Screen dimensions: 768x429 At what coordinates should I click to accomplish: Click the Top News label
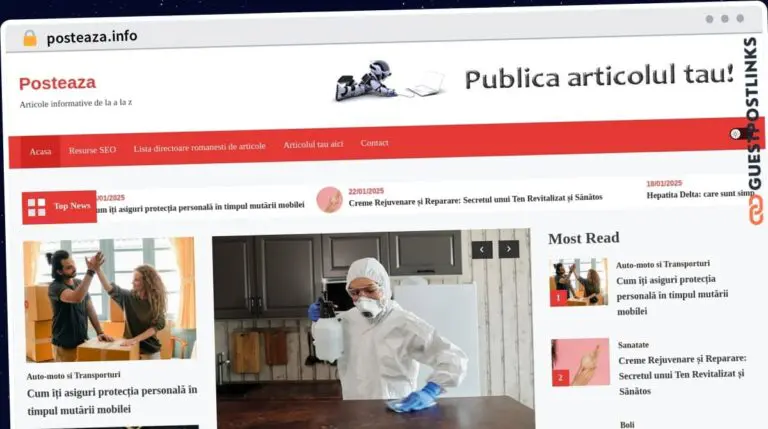pyautogui.click(x=72, y=206)
